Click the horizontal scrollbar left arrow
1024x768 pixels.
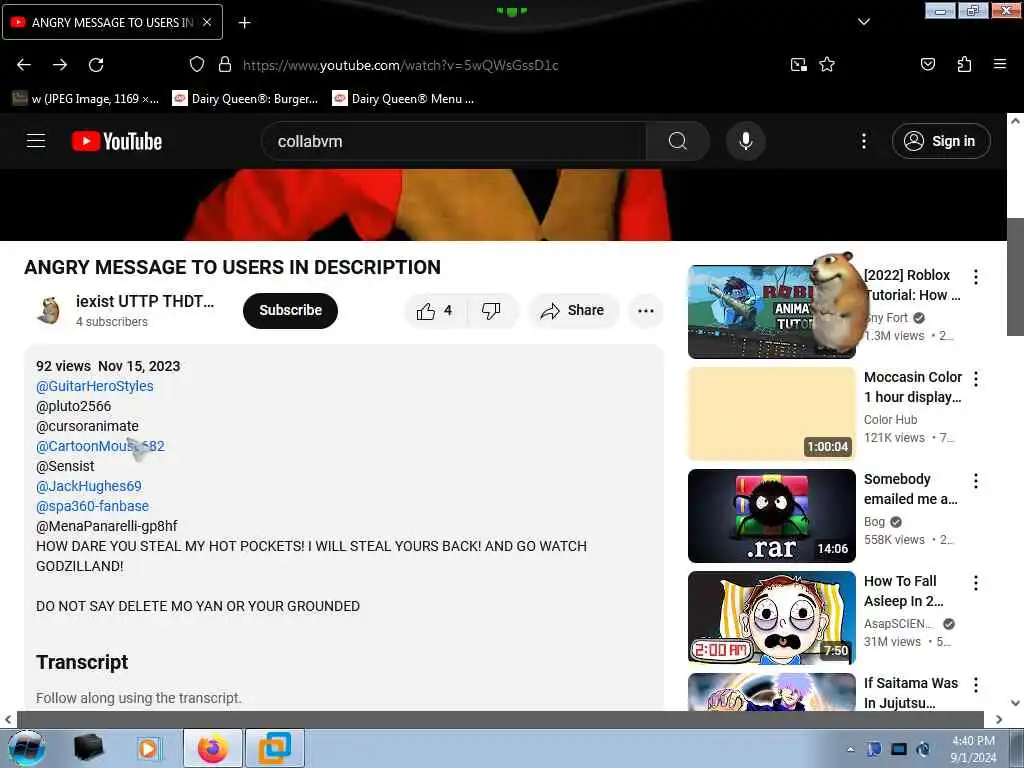pos(8,719)
